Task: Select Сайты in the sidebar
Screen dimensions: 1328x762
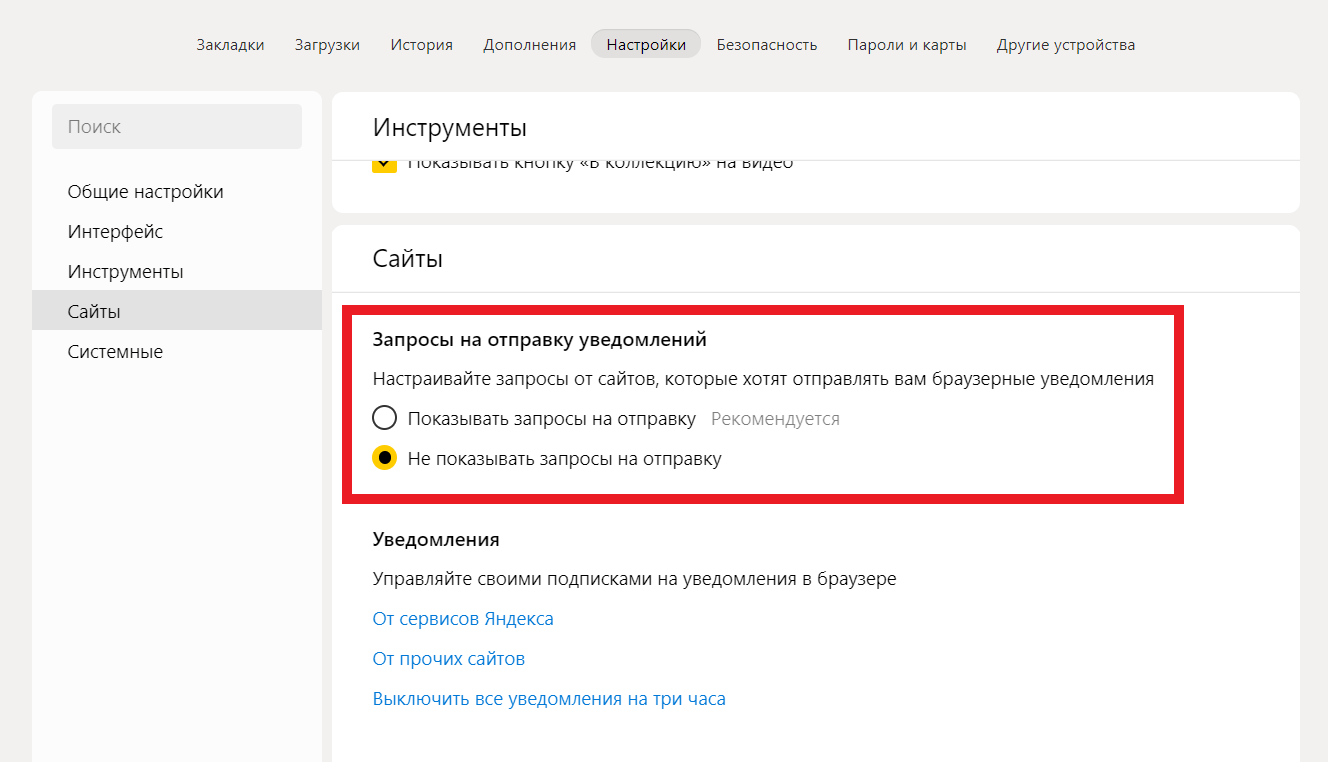Action: click(x=94, y=312)
